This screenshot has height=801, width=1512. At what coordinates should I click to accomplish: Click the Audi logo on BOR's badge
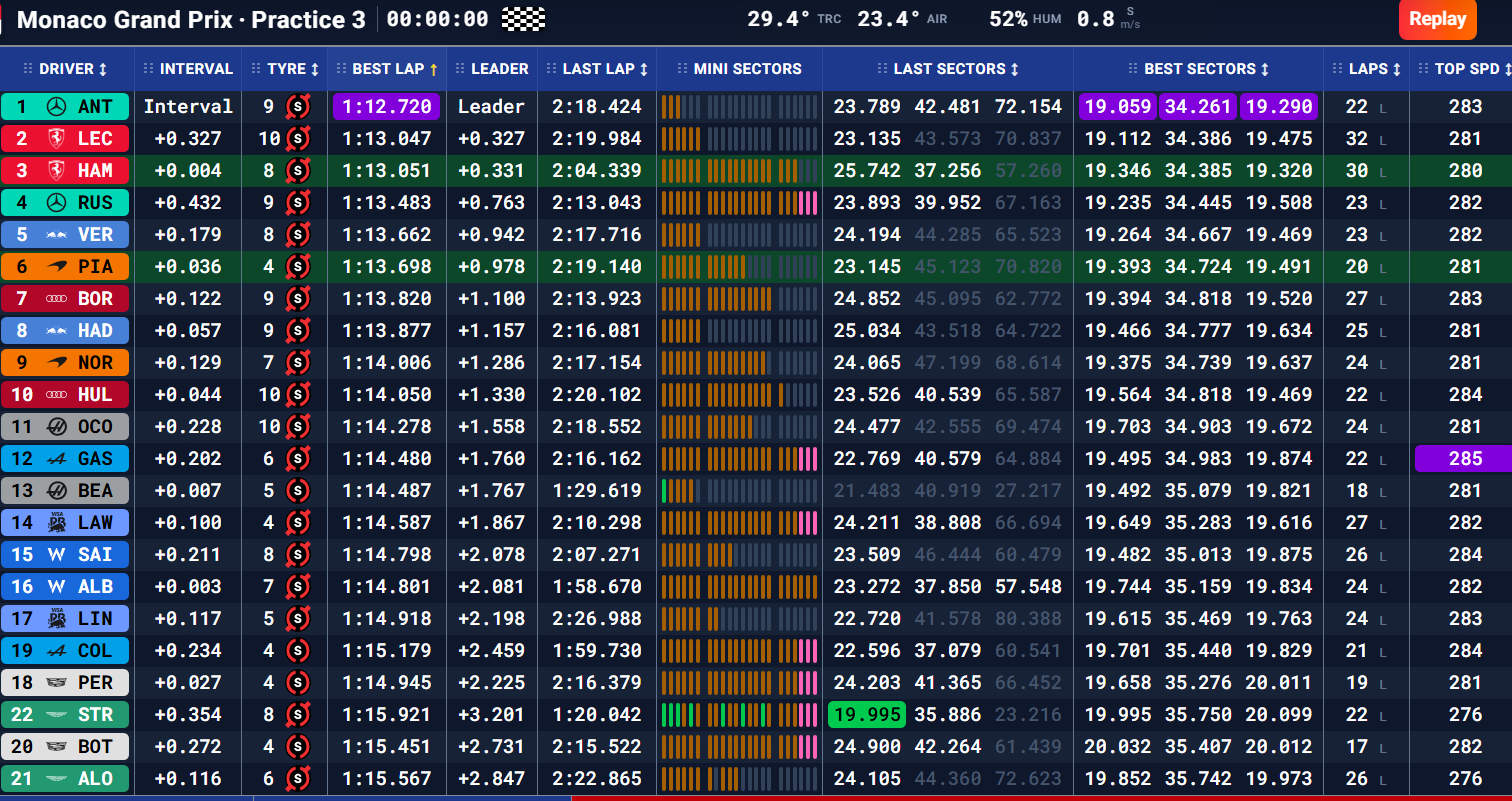coord(56,299)
